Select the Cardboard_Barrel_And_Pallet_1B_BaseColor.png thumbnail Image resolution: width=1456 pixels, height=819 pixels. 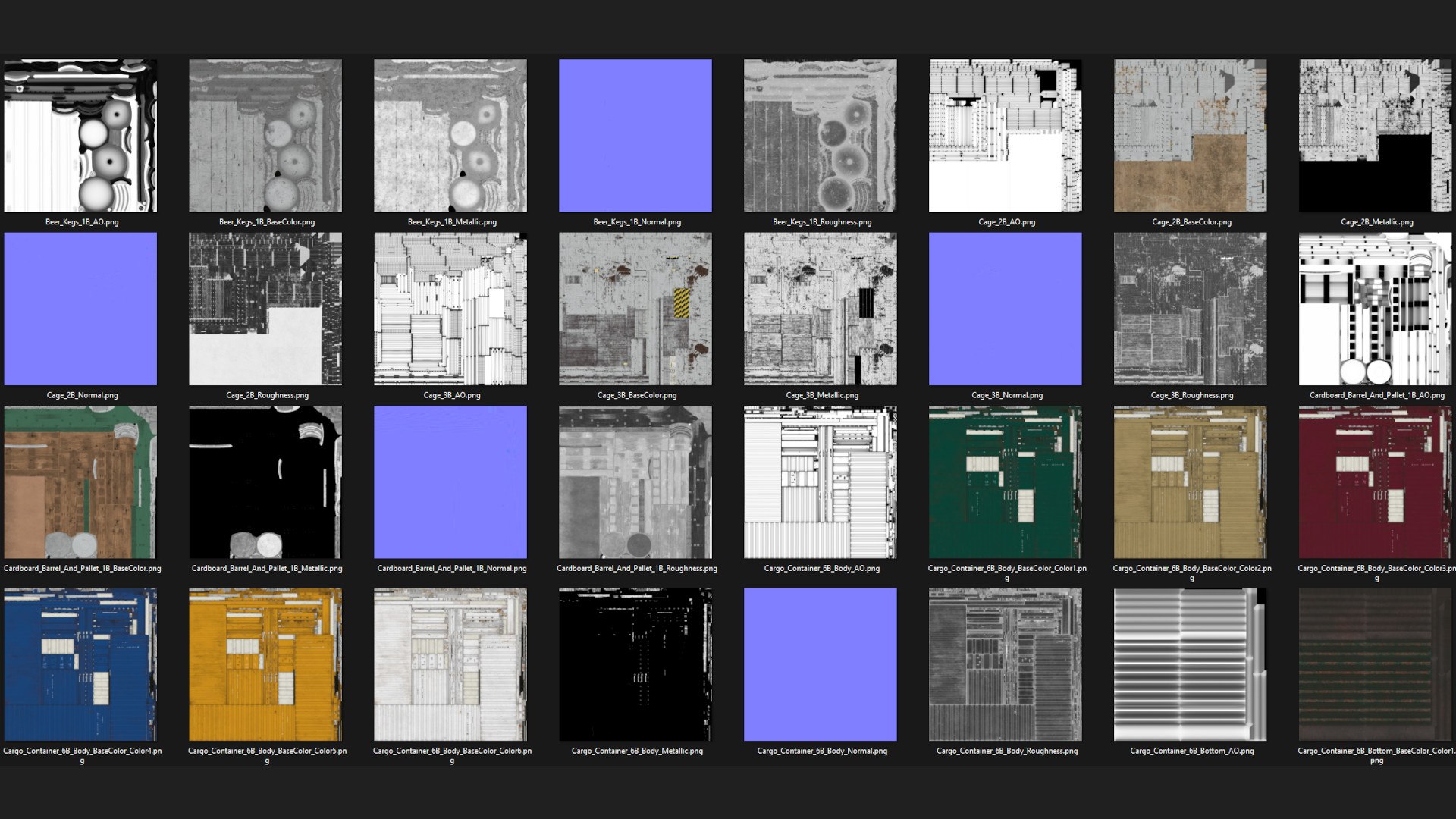click(x=80, y=482)
